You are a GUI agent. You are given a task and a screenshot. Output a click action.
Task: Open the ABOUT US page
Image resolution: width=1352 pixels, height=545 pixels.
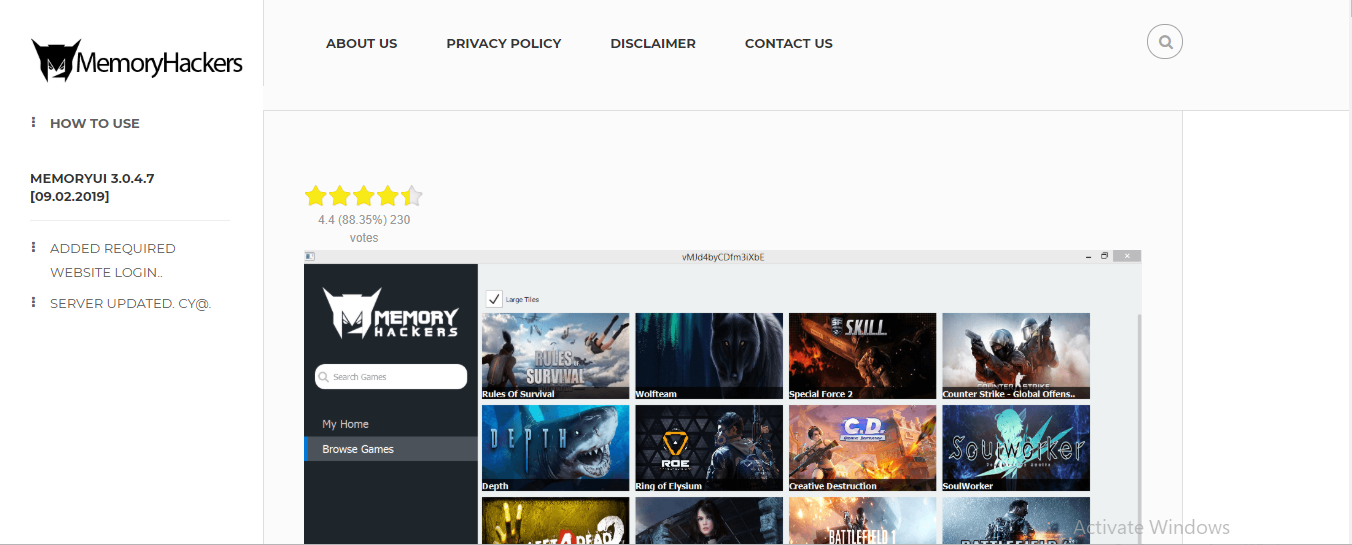[361, 43]
